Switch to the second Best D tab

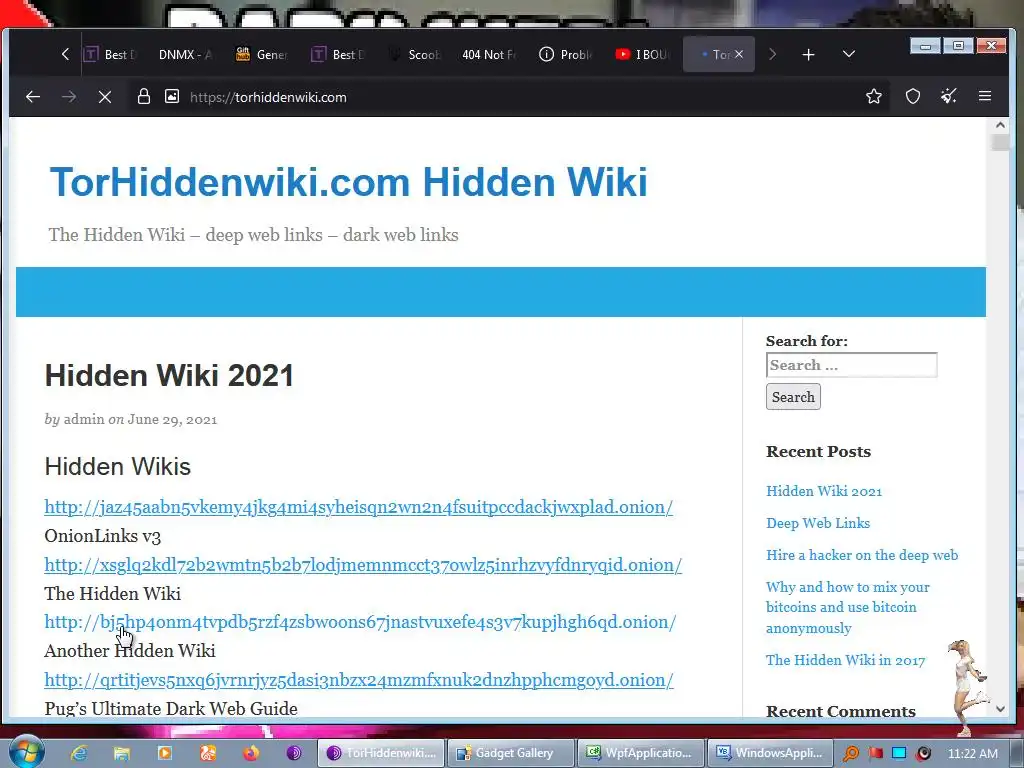point(337,54)
